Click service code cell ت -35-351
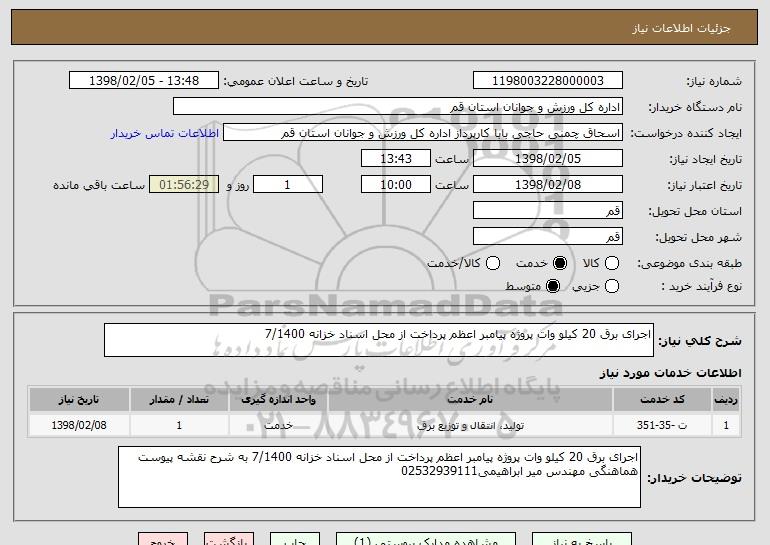The width and height of the screenshot is (770, 545). [x=662, y=425]
